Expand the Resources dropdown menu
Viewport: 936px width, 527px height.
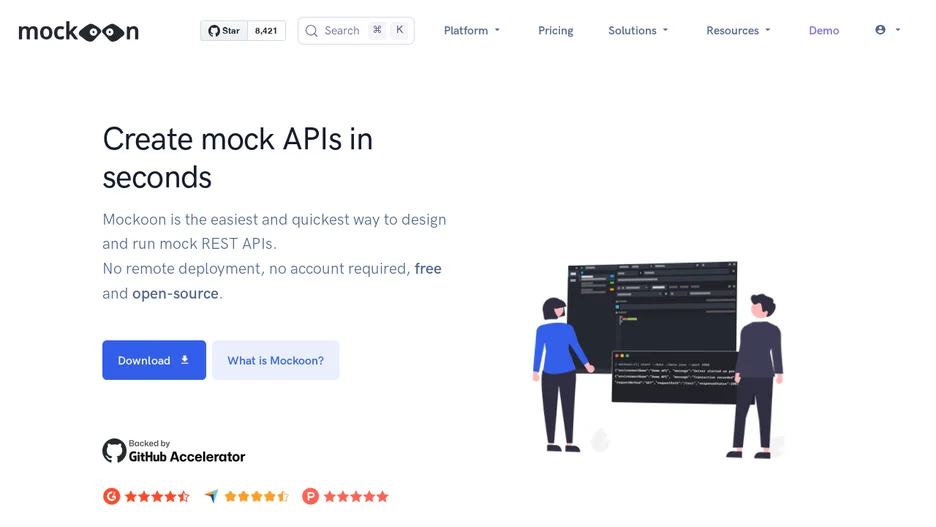click(x=738, y=30)
